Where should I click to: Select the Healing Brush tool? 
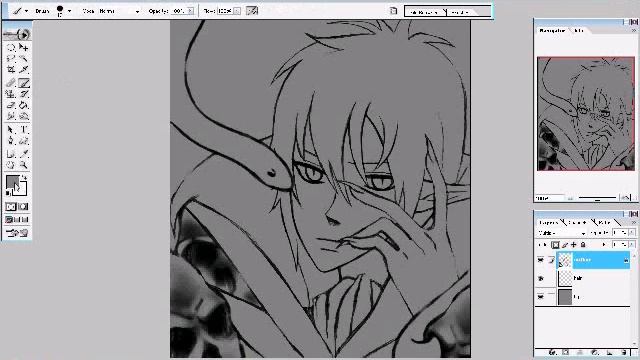(x=11, y=83)
